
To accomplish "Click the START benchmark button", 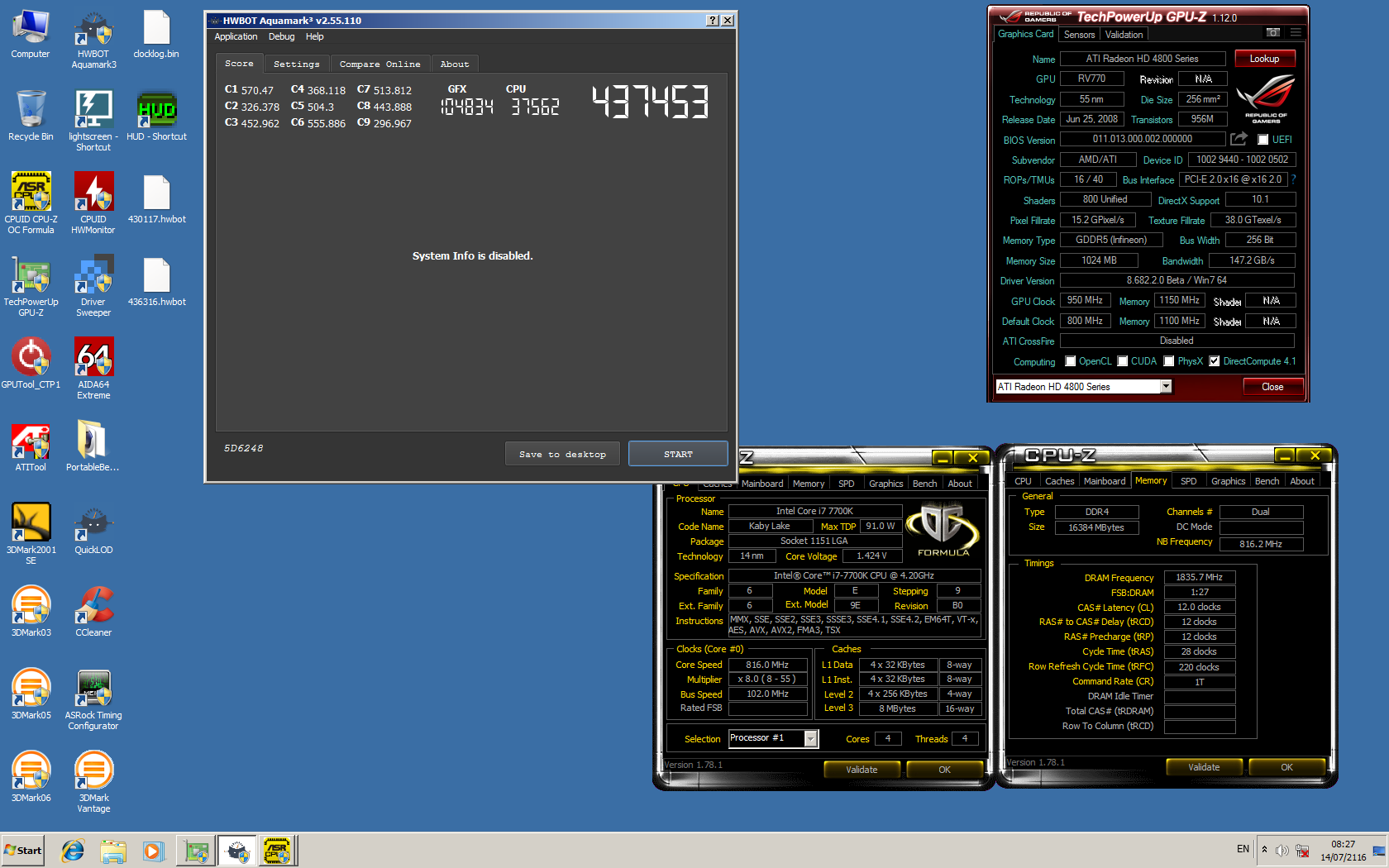I will point(678,454).
